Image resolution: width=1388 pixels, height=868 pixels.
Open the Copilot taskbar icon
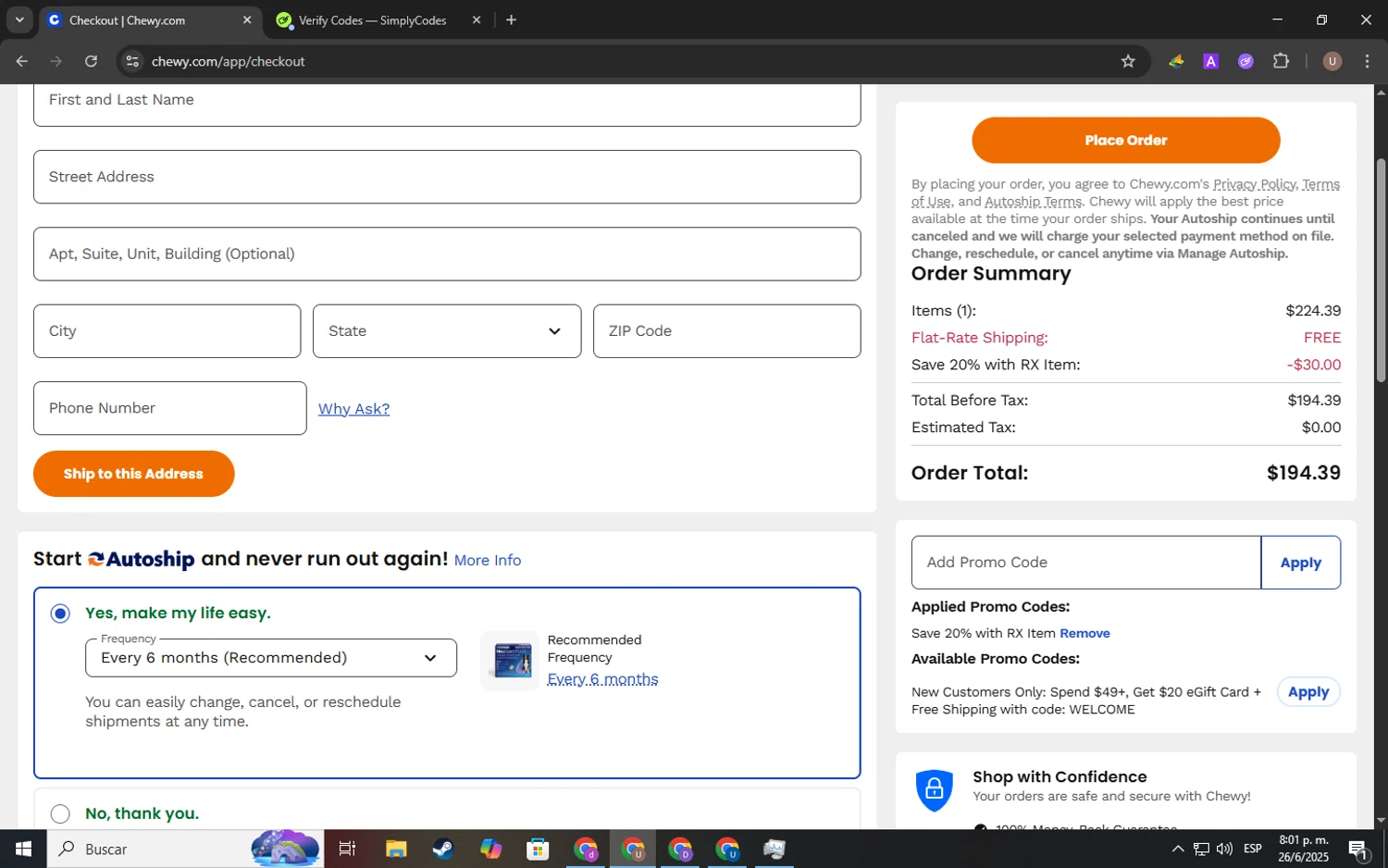490,849
